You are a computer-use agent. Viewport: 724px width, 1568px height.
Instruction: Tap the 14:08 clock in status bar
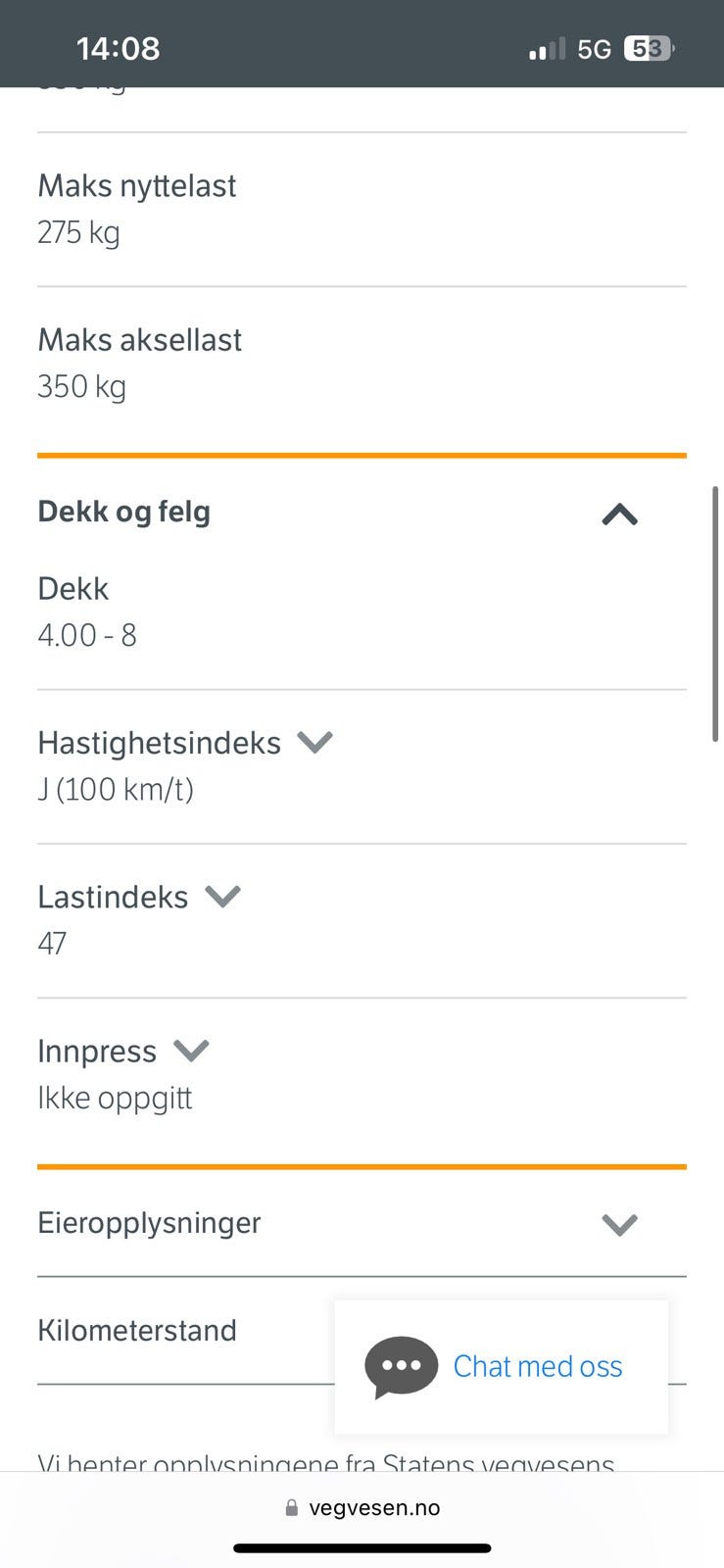point(118,48)
